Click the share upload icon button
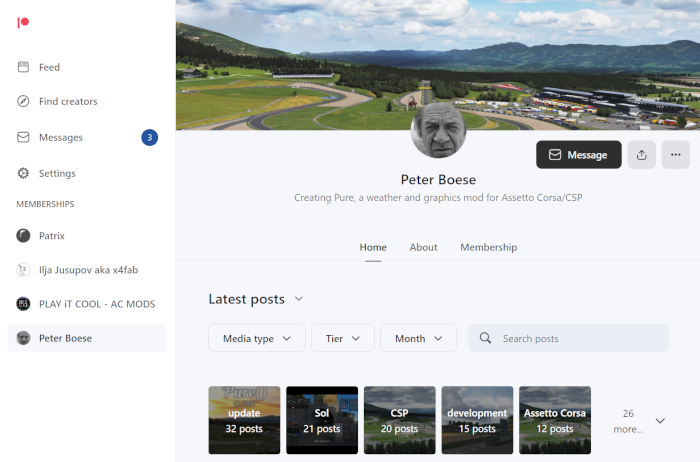 [x=642, y=154]
